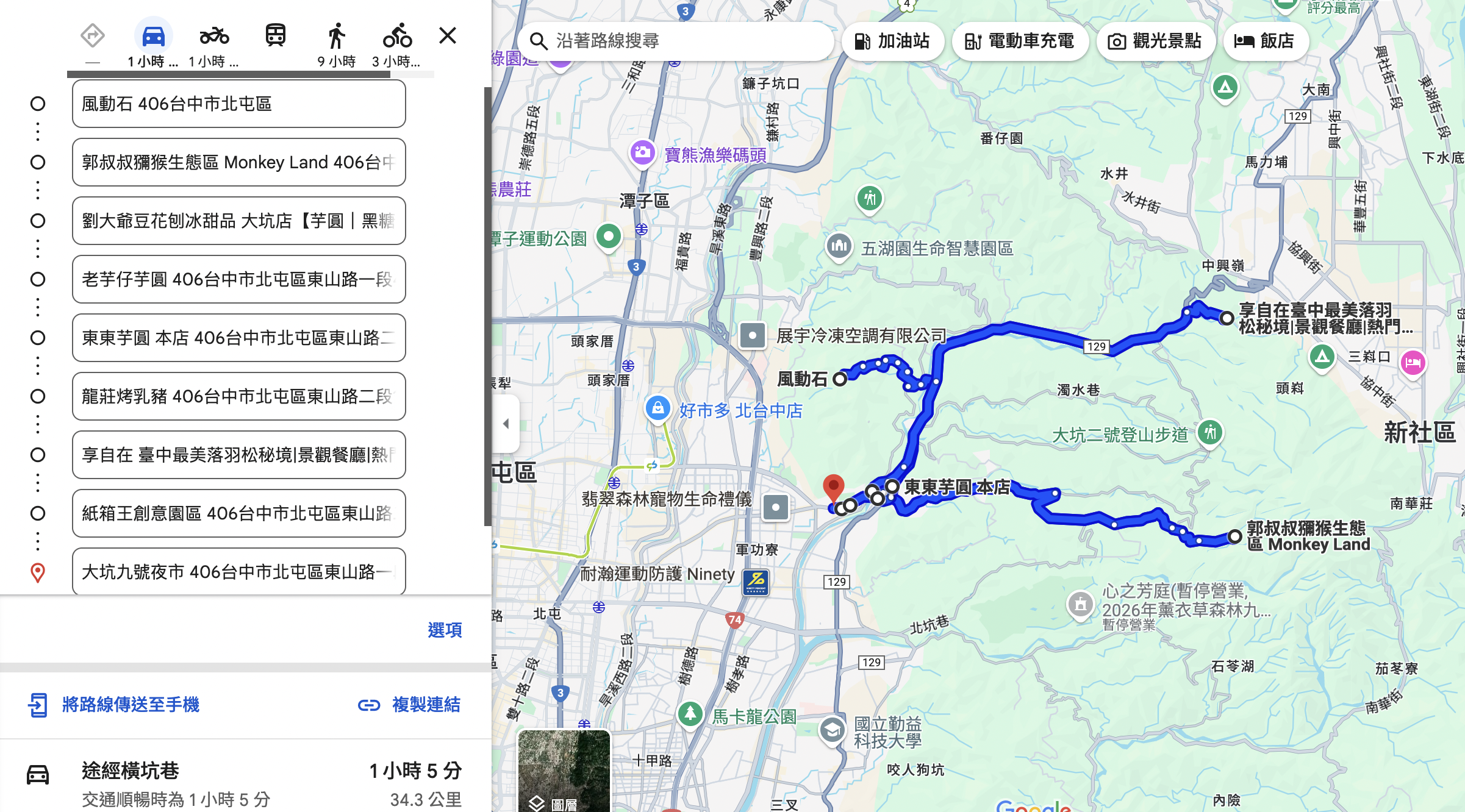The height and width of the screenshot is (812, 1465).
Task: Copy link 複製連結
Action: [409, 705]
